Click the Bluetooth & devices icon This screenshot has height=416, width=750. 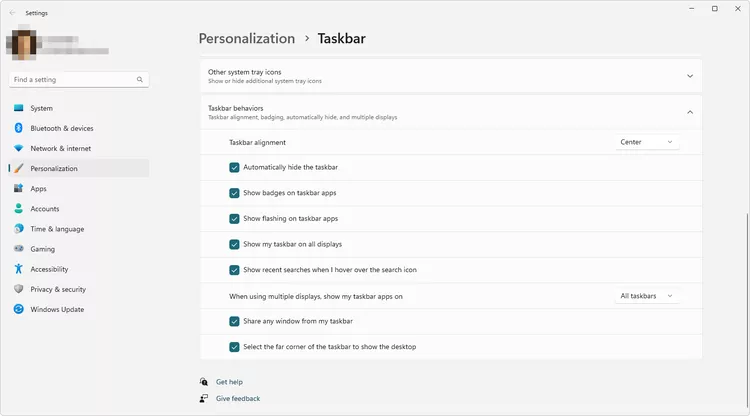[19, 128]
